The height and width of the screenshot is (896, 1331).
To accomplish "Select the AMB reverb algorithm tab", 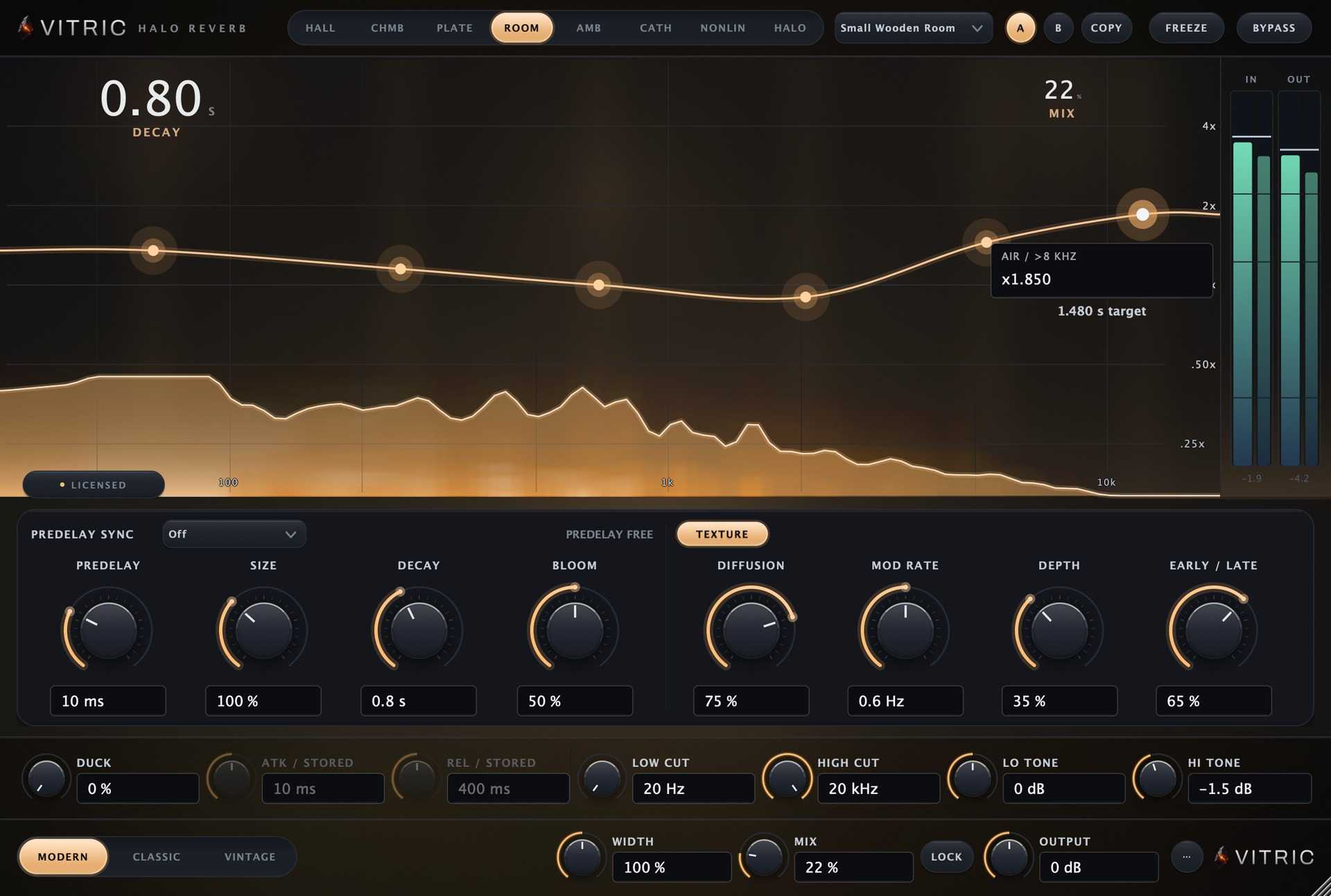I will (589, 28).
